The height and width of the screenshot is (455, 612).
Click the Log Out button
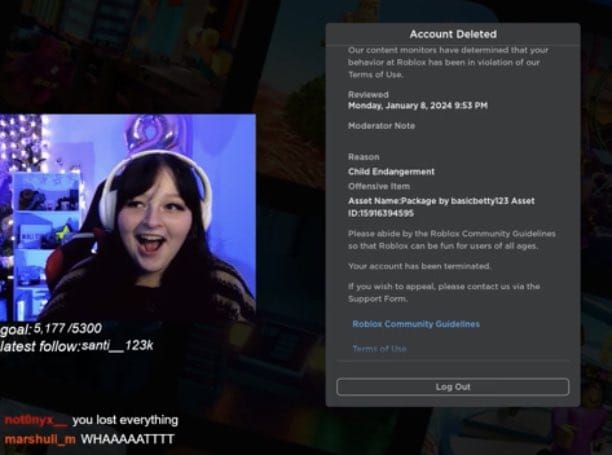point(453,387)
